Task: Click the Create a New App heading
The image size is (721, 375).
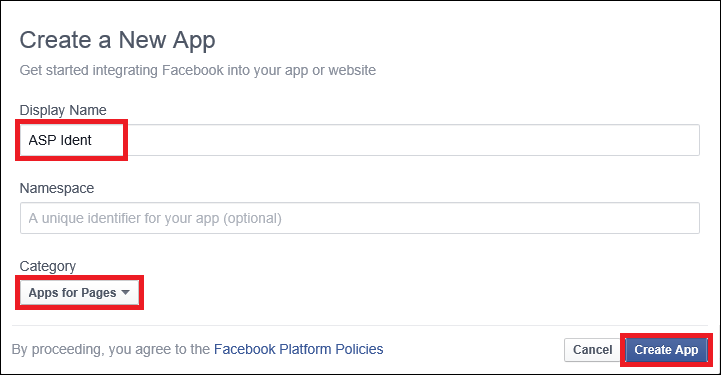Action: (117, 40)
